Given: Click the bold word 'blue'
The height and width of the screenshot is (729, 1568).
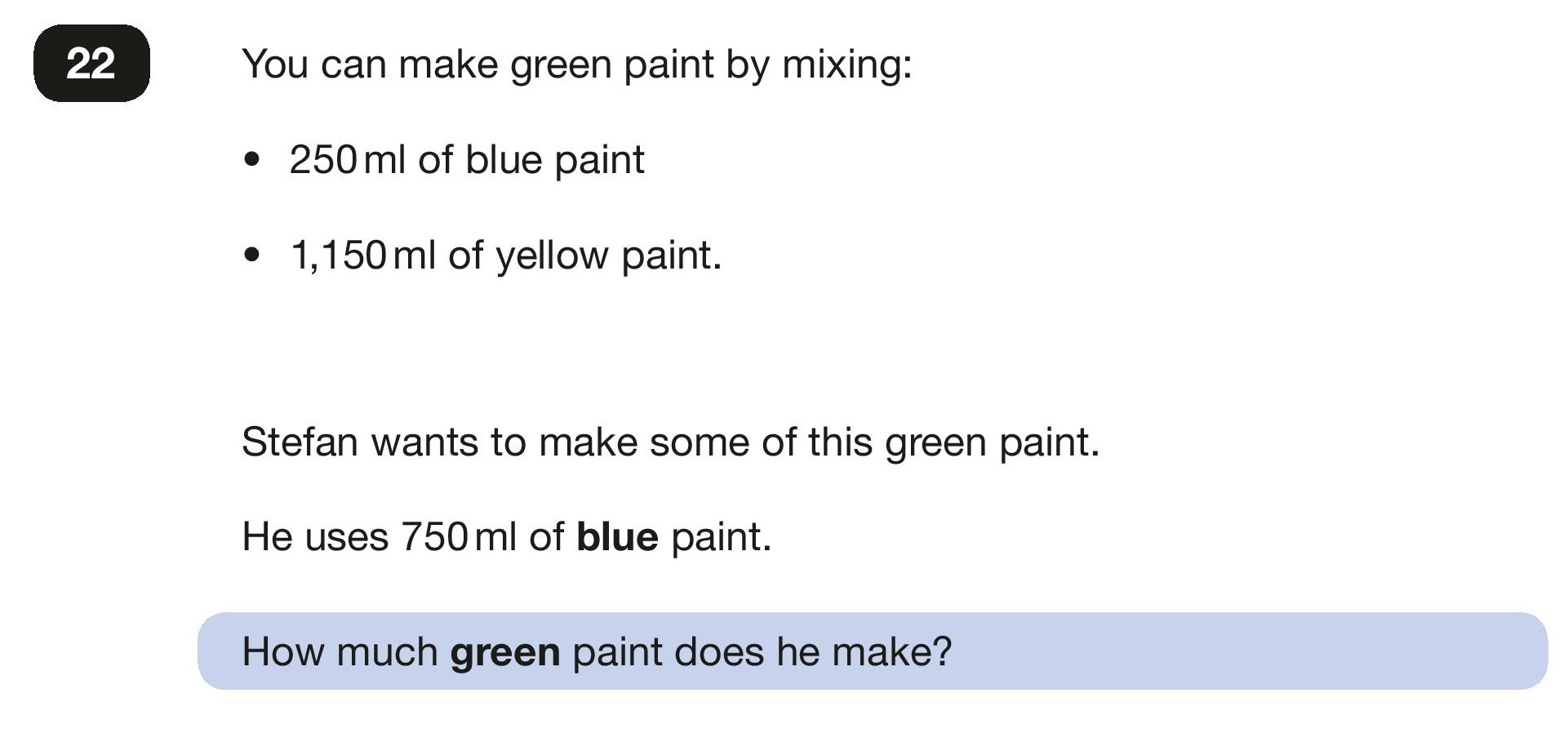Looking at the screenshot, I should (x=617, y=537).
